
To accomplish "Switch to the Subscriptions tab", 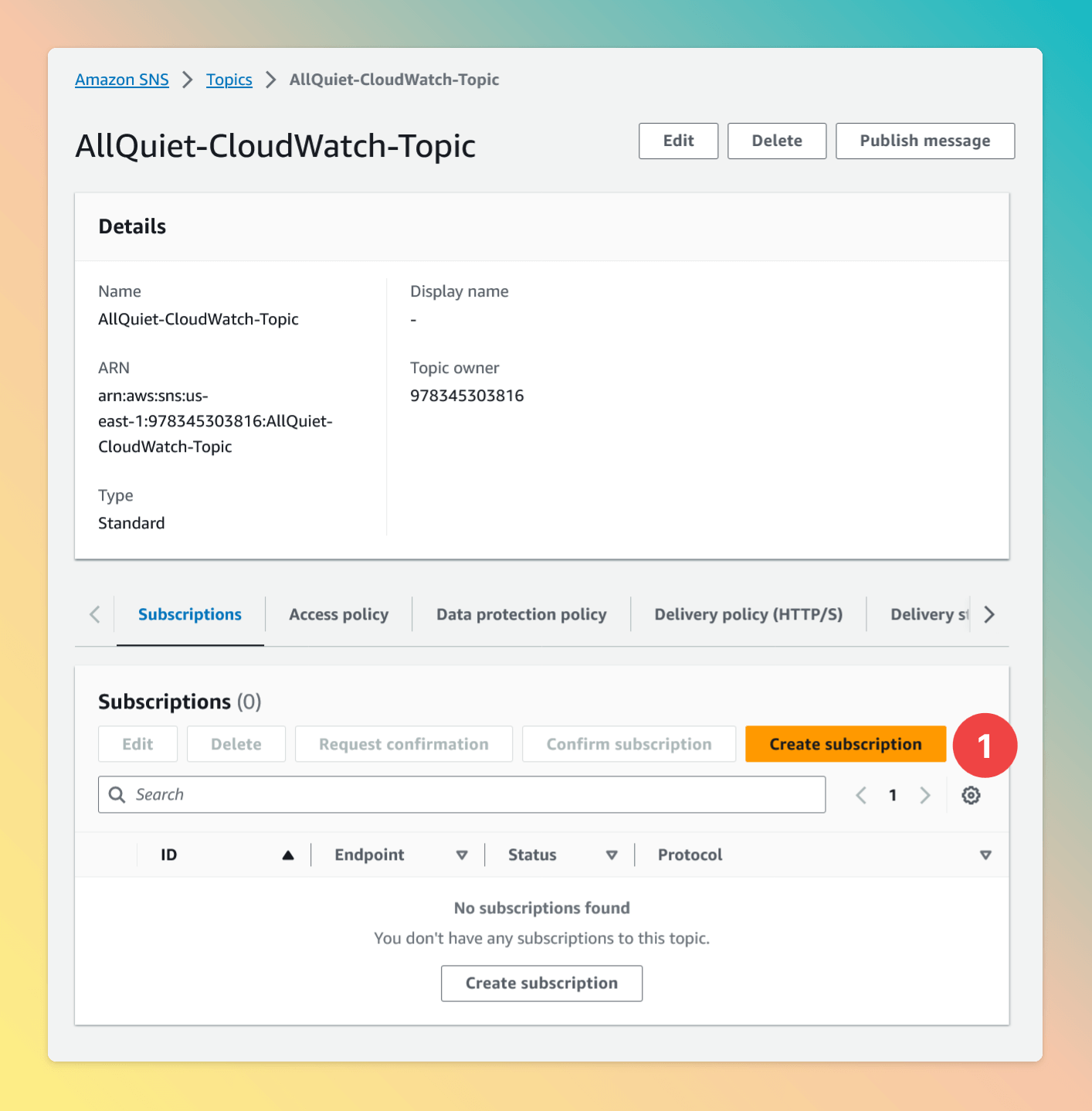I will pos(190,614).
